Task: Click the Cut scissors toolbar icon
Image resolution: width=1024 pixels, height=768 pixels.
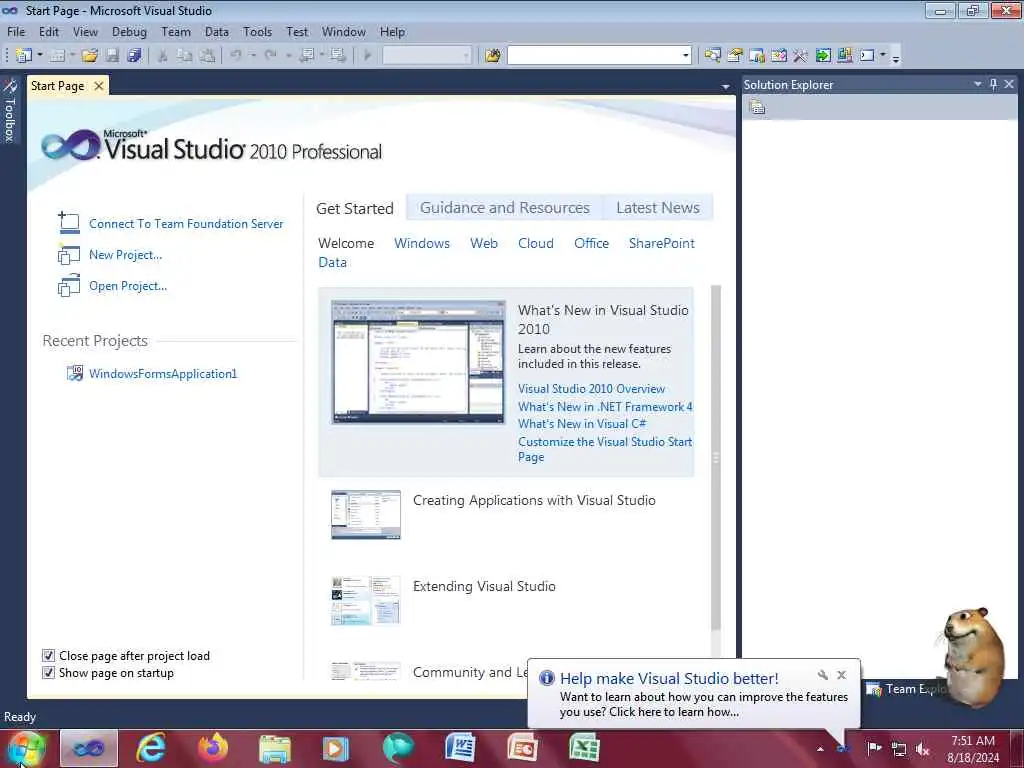Action: pos(163,56)
